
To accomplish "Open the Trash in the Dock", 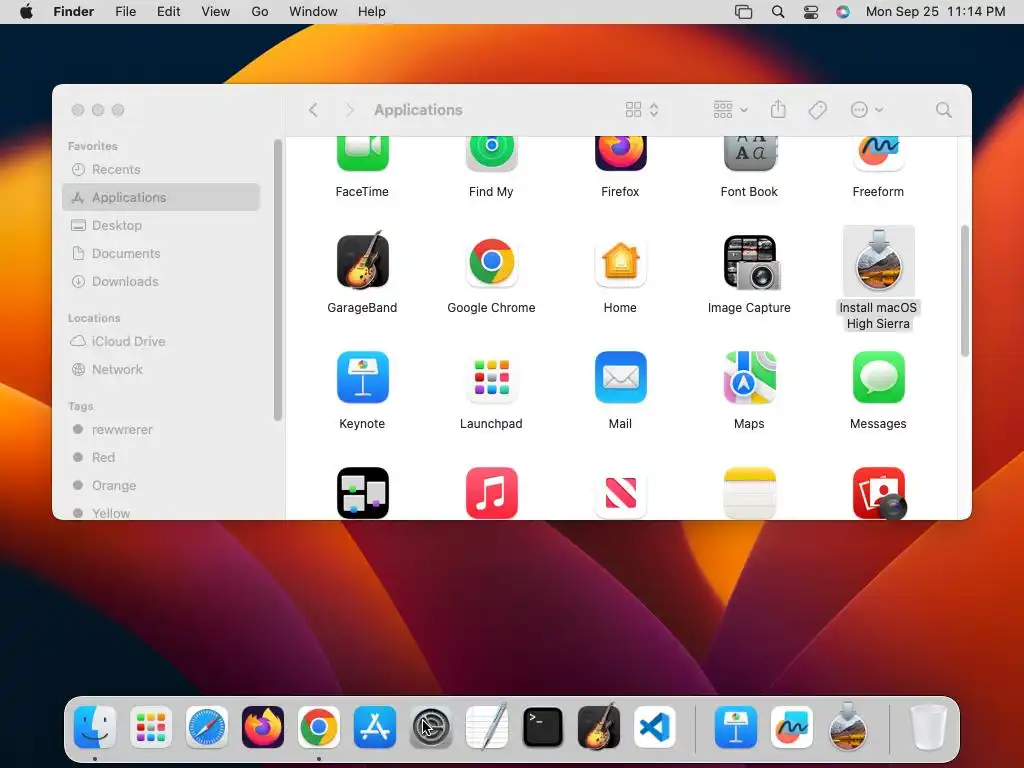I will (928, 727).
